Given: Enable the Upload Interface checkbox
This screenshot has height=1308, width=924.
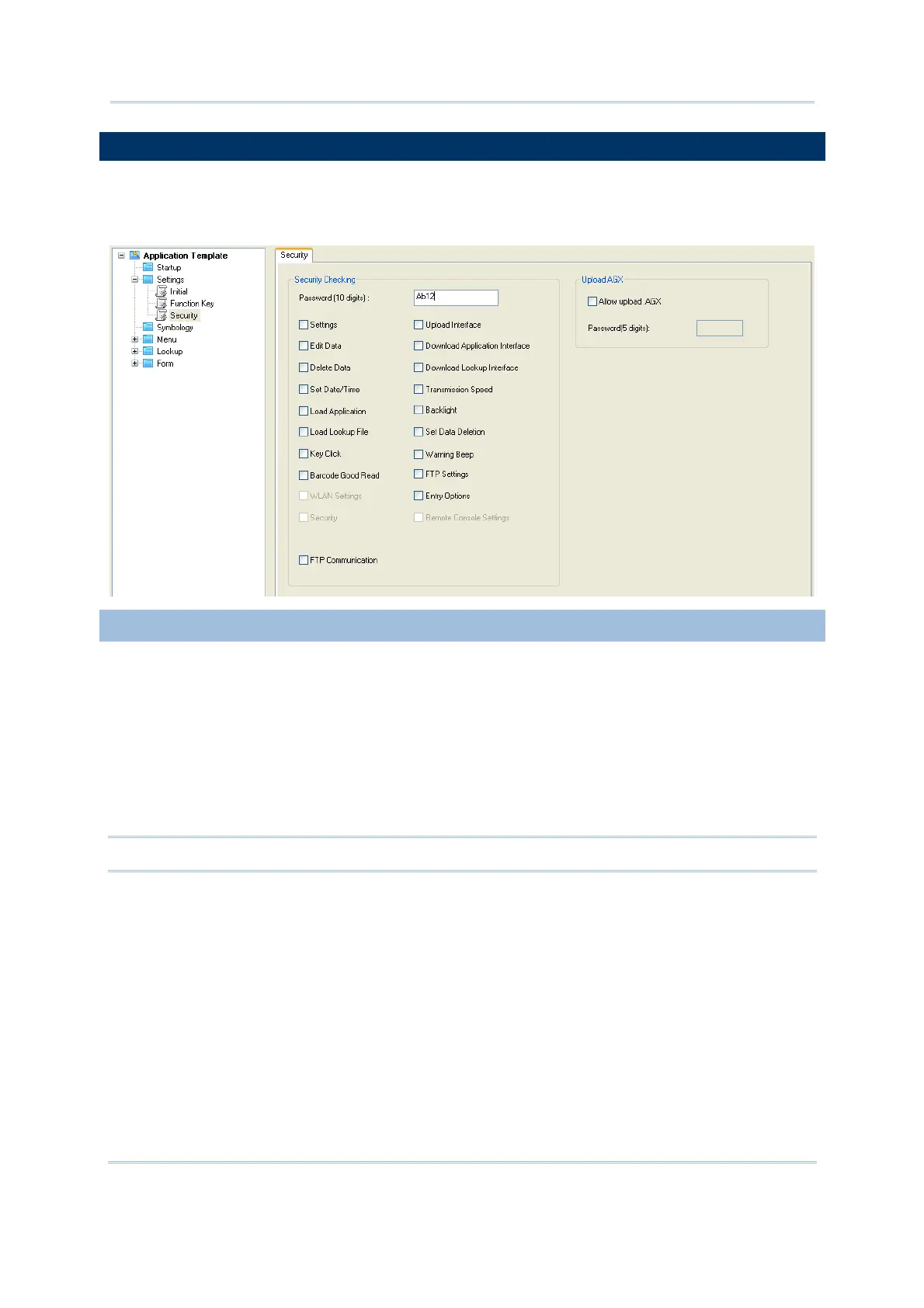Looking at the screenshot, I should tap(419, 325).
